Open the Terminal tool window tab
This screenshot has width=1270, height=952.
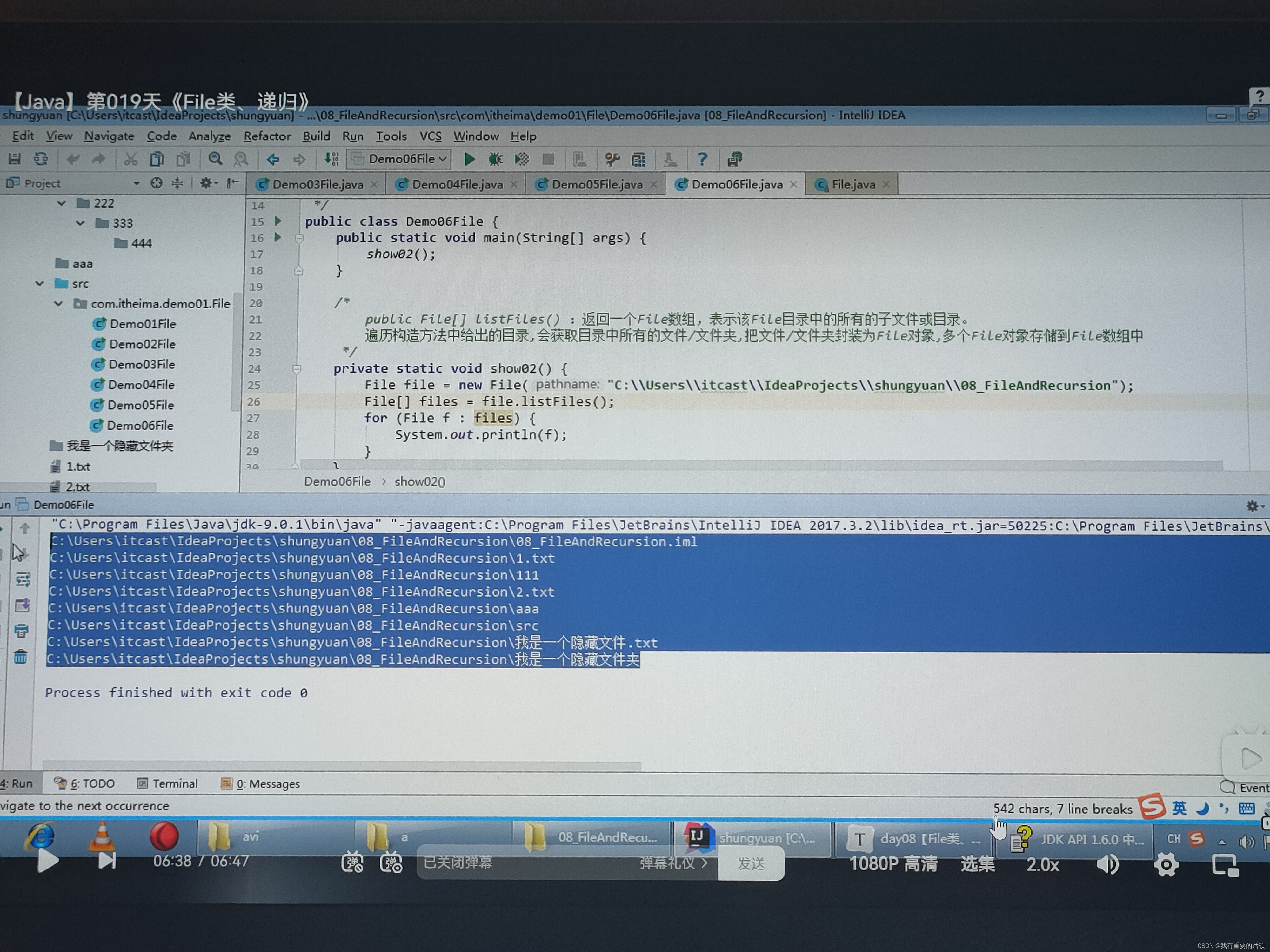[x=167, y=783]
